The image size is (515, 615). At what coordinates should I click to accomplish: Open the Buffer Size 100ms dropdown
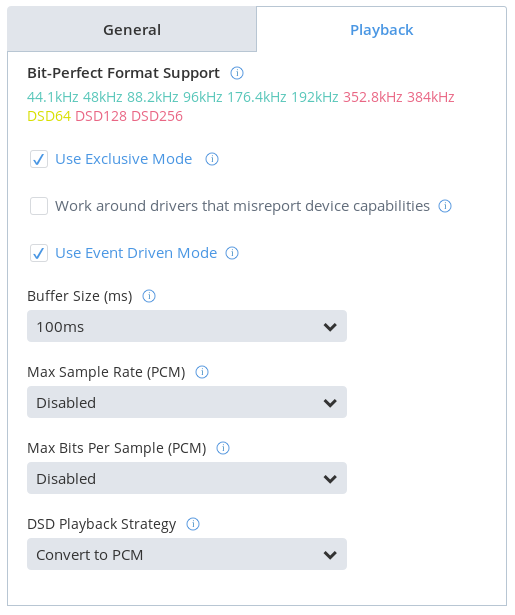[x=187, y=326]
